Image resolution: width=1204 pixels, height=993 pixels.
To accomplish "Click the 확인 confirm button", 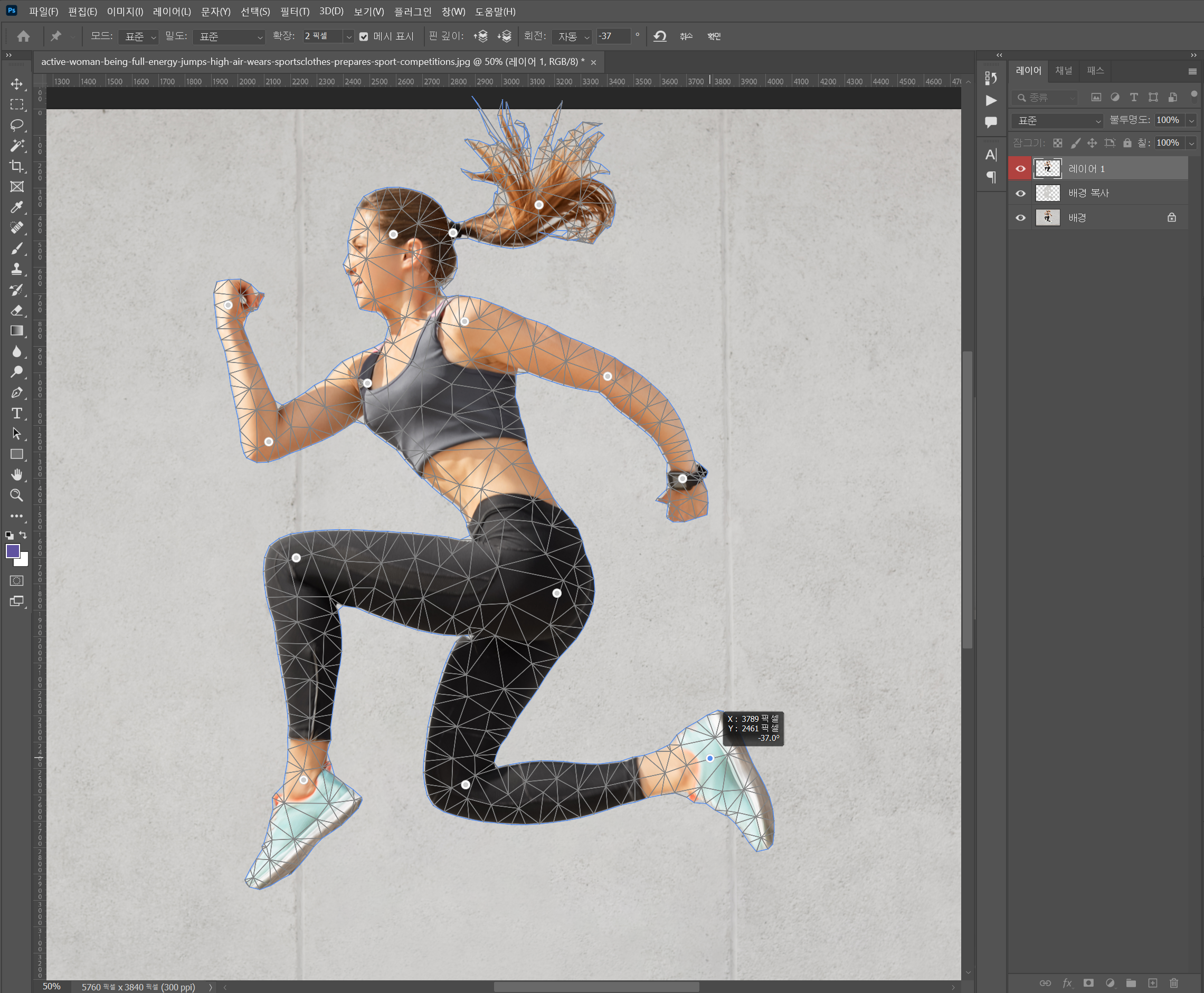I will [x=714, y=36].
